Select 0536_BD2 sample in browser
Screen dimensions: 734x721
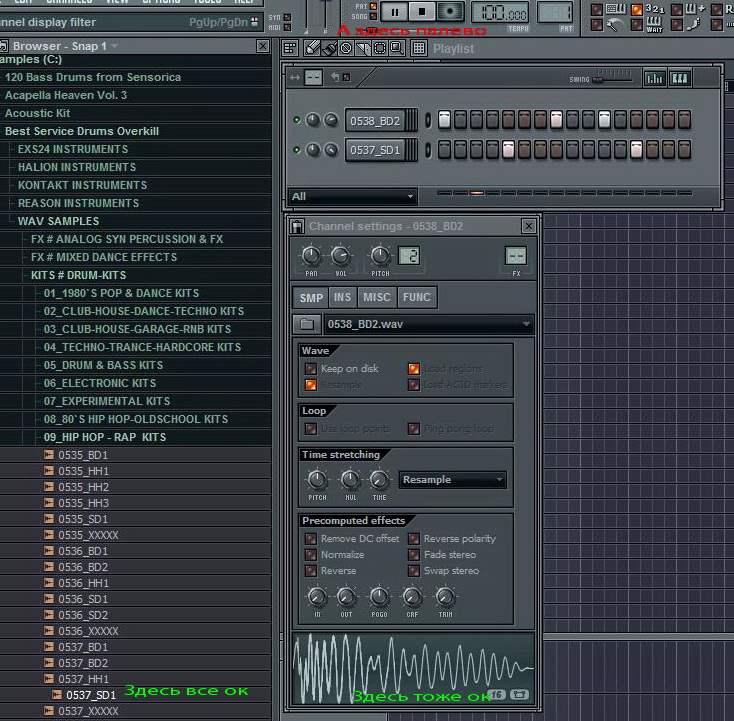83,567
